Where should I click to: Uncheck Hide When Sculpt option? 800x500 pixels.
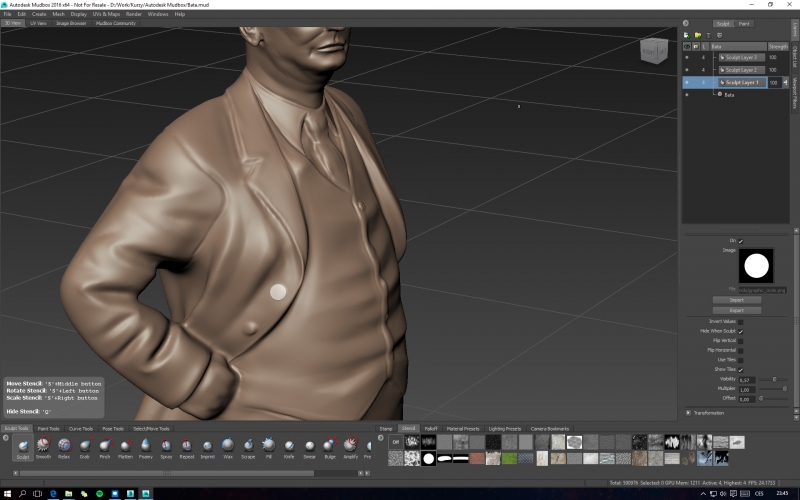pos(740,331)
